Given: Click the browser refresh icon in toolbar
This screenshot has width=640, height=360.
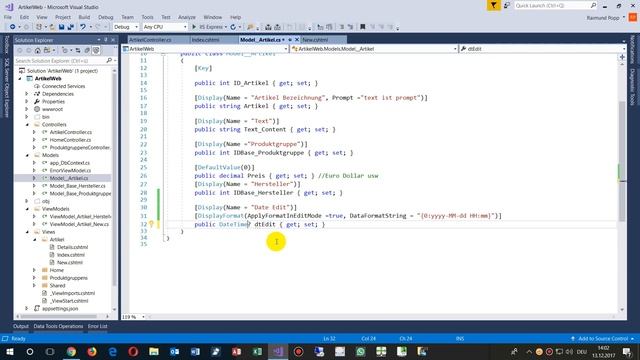Looking at the screenshot, I should tap(233, 27).
